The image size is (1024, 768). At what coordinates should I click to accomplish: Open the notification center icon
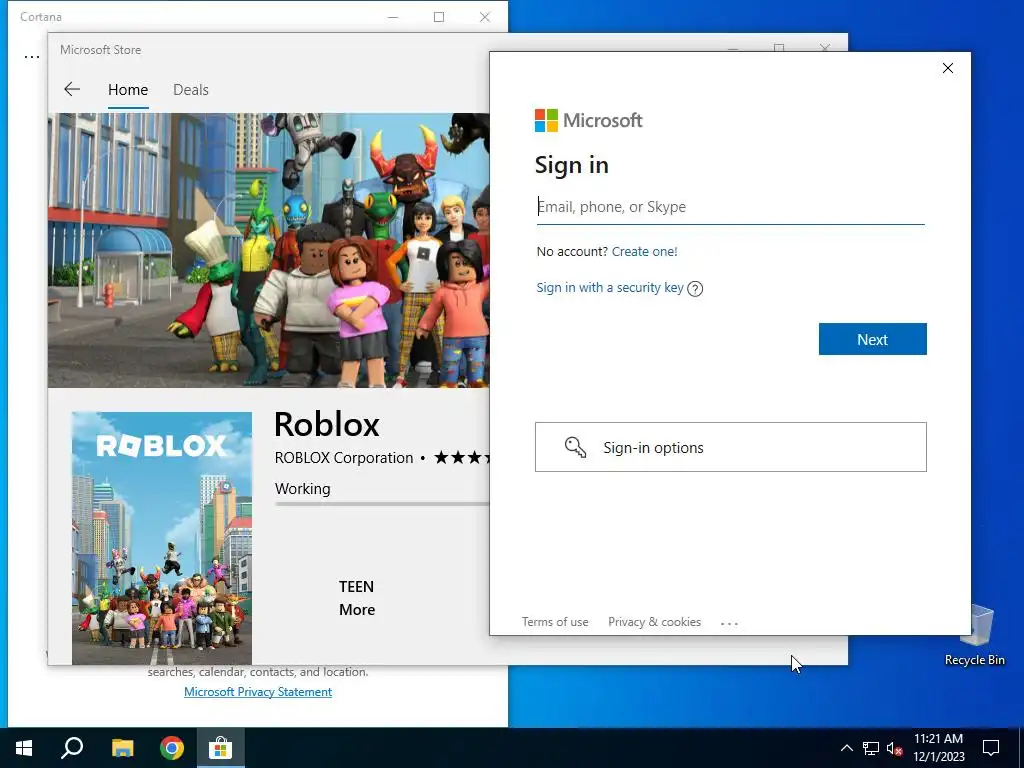(991, 748)
